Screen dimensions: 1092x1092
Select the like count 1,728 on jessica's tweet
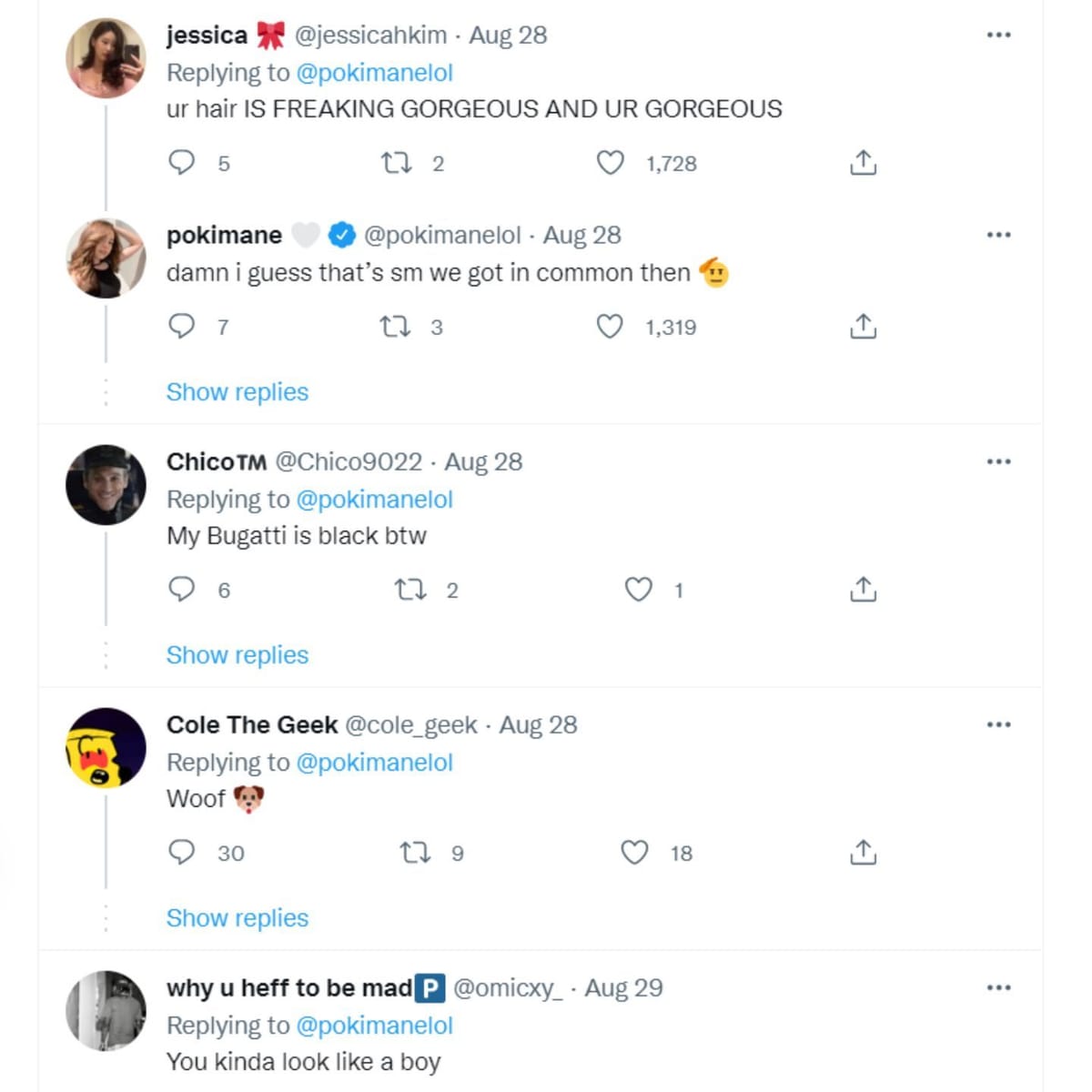tap(671, 163)
